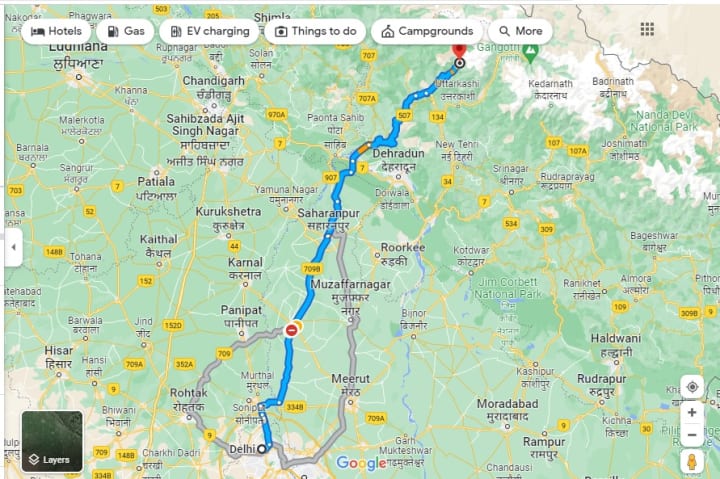Click the Delhi origin circle marker
This screenshot has width=720, height=479.
(262, 449)
